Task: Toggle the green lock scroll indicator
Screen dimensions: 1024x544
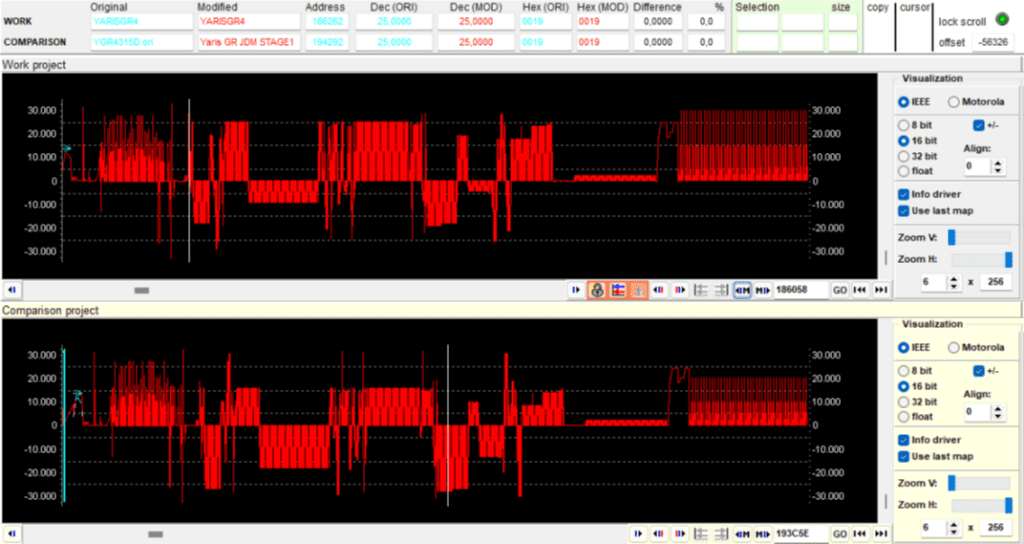Action: [x=1001, y=19]
